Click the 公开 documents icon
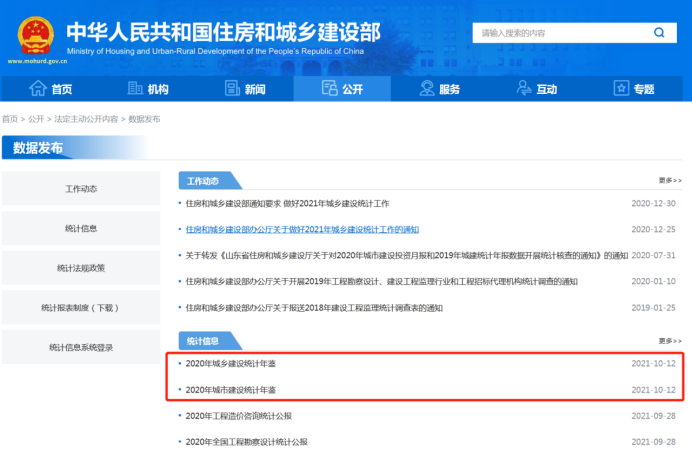692x459 pixels. 329,89
